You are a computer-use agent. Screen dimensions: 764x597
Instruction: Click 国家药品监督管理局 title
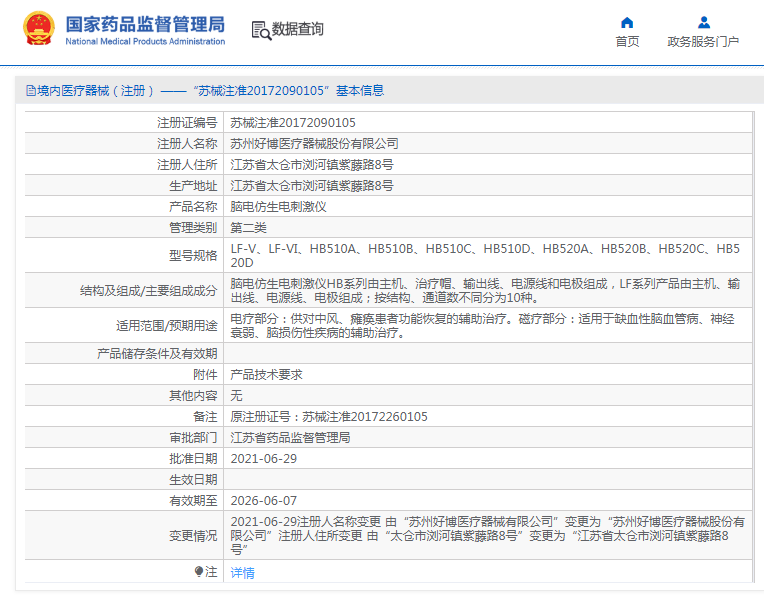(145, 24)
